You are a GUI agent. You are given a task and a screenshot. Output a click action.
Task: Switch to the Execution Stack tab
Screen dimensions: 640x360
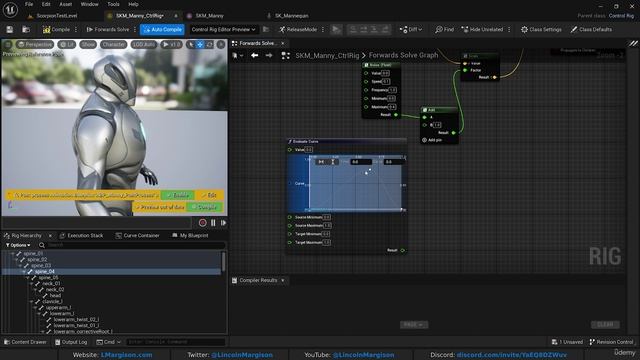coord(81,236)
